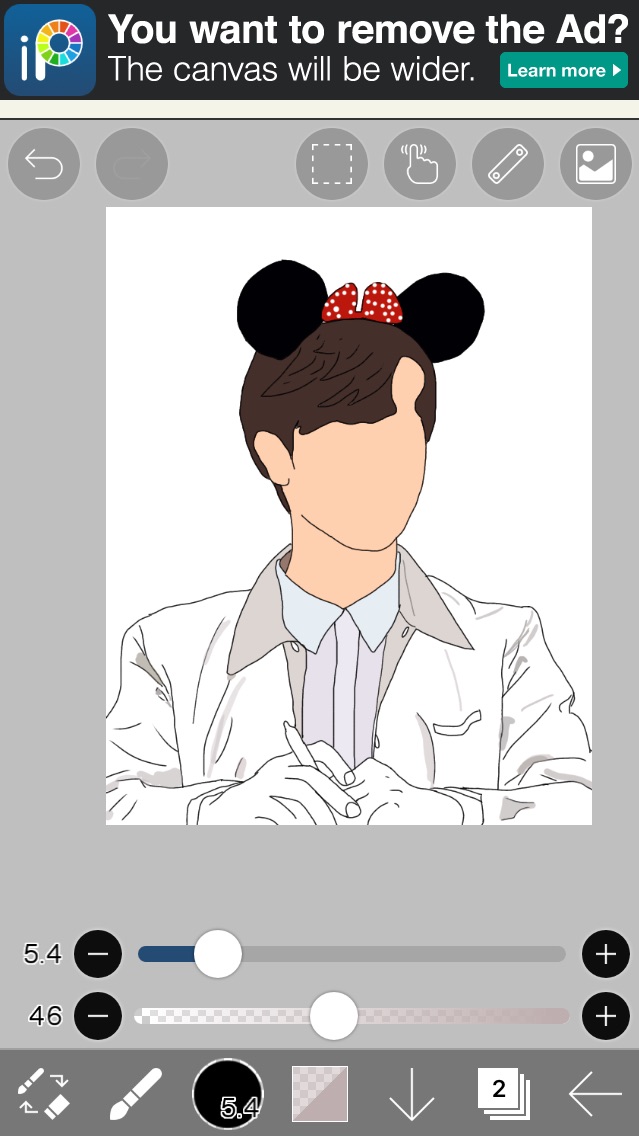Click the opacity value 46 label

[x=45, y=1016]
